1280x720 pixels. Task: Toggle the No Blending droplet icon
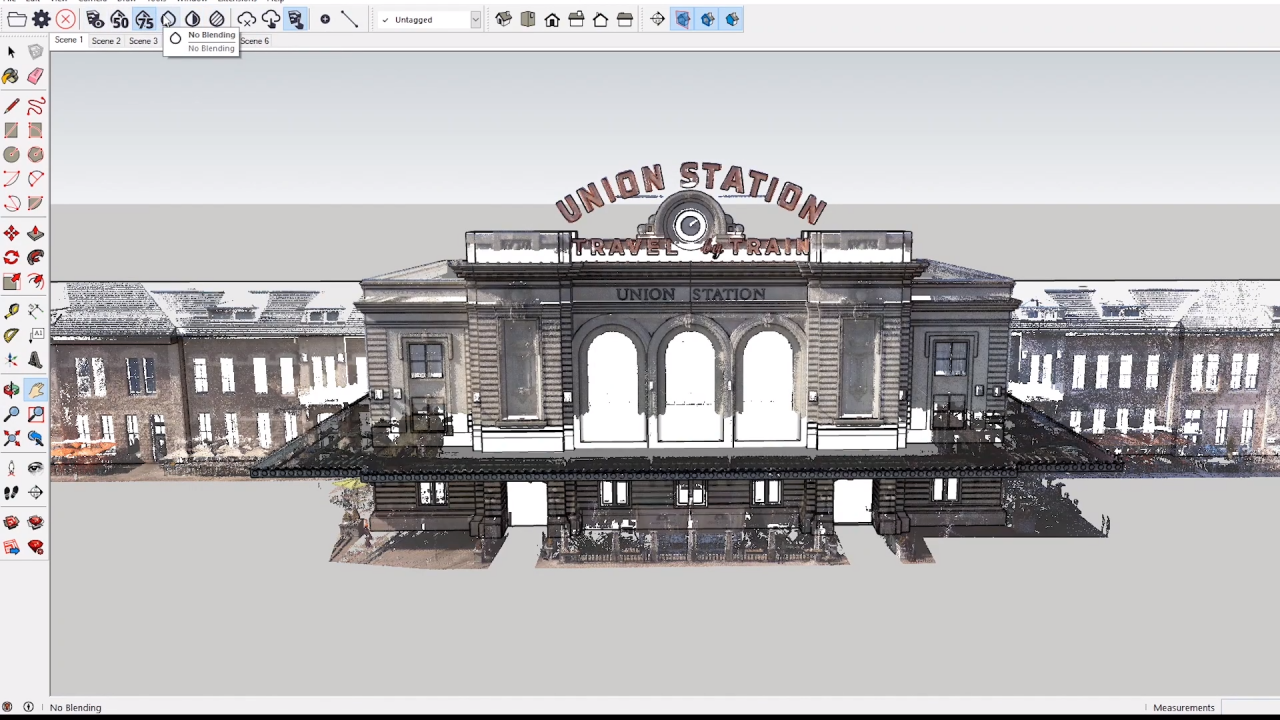pyautogui.click(x=168, y=19)
